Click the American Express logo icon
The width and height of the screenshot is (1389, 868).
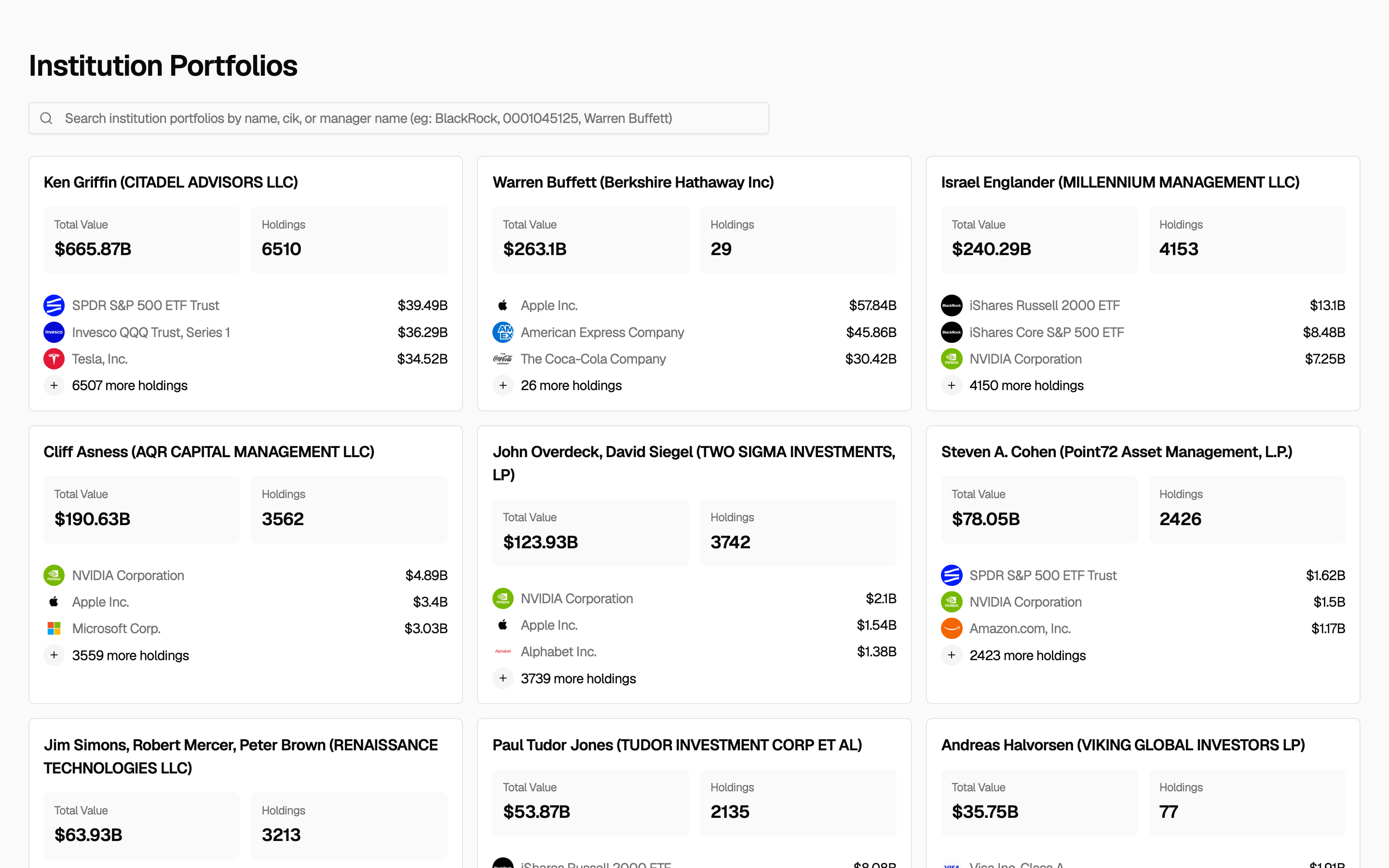[x=503, y=332]
